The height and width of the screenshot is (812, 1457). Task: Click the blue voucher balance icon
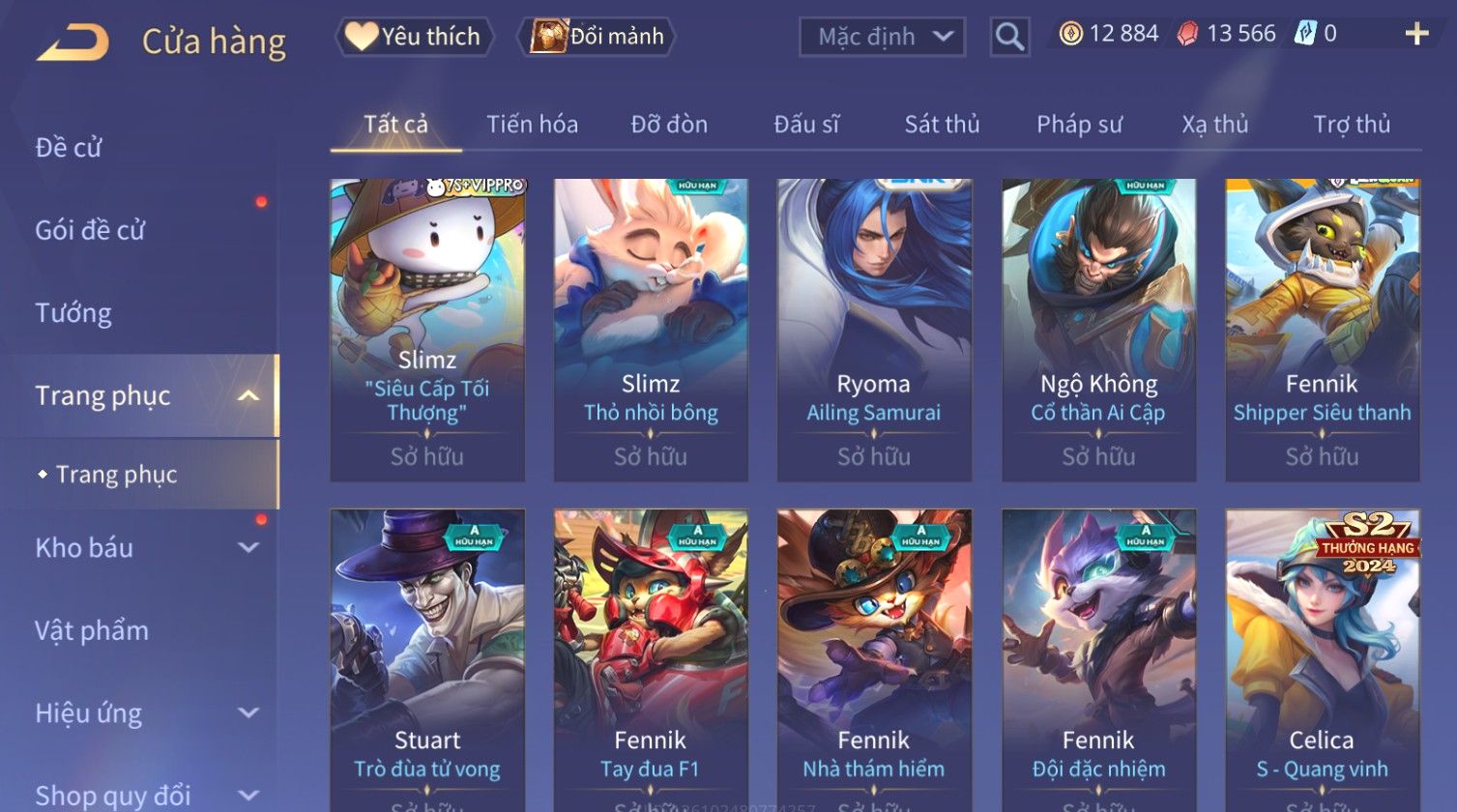[x=1305, y=34]
